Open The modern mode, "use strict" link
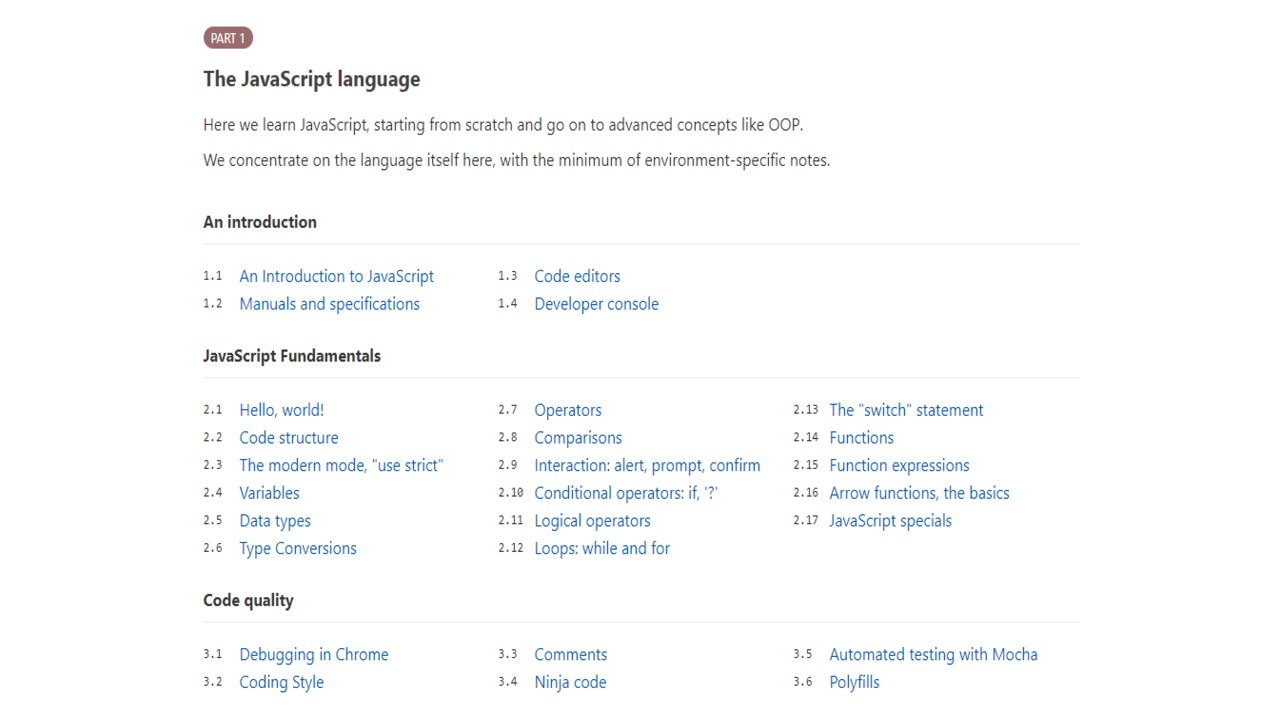The height and width of the screenshot is (720, 1280). point(341,465)
